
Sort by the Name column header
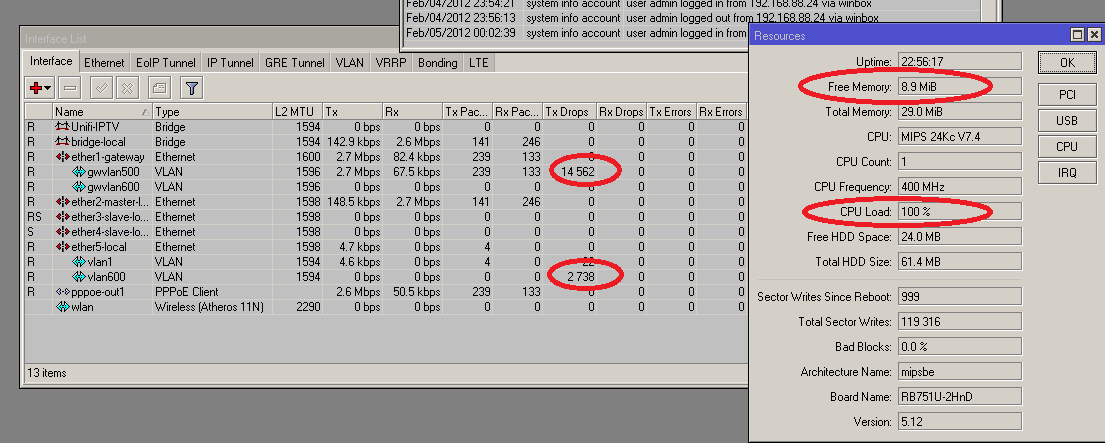point(103,112)
